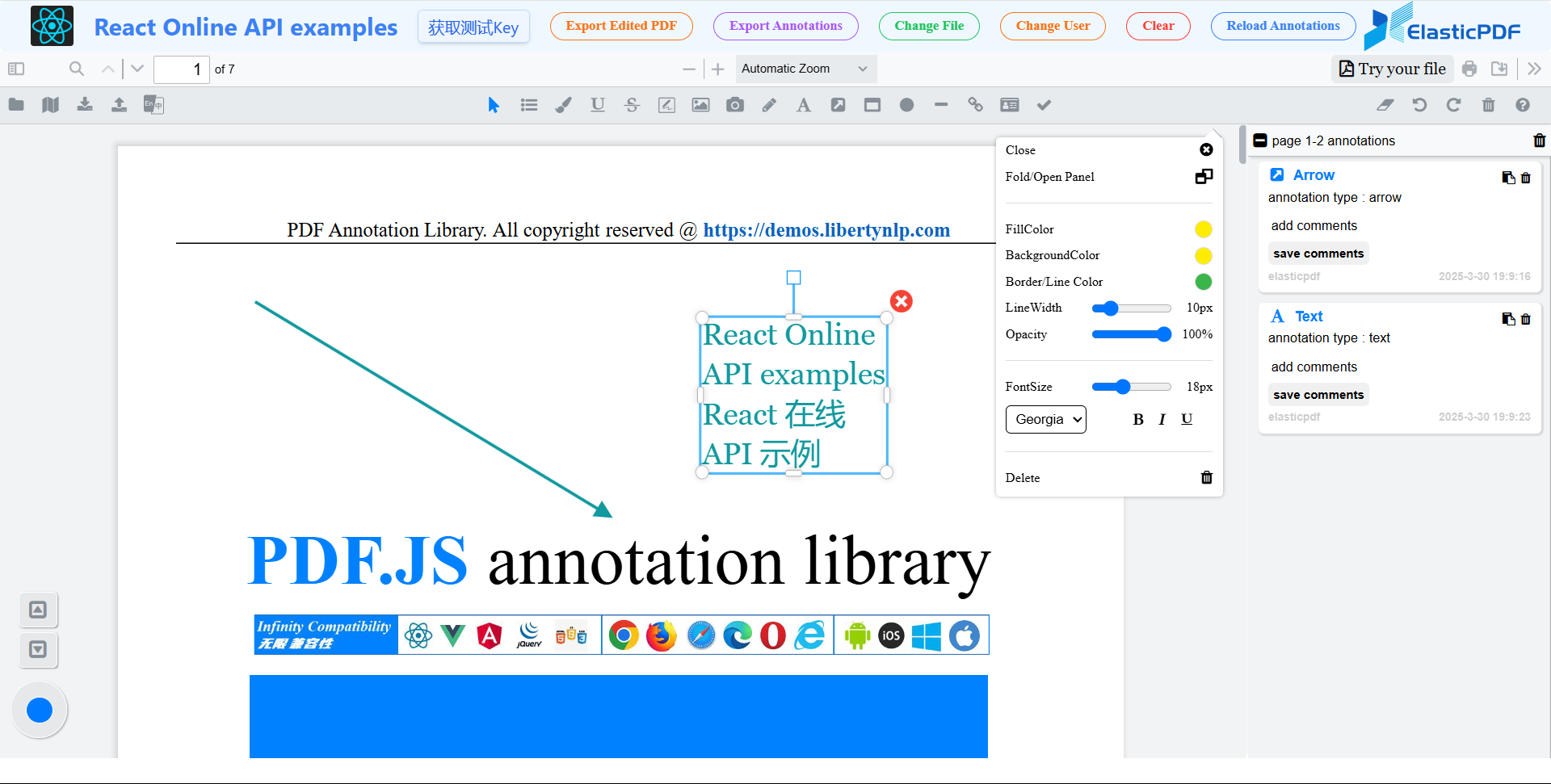This screenshot has height=784, width=1551.
Task: Go to next page arrow
Action: [x=137, y=69]
